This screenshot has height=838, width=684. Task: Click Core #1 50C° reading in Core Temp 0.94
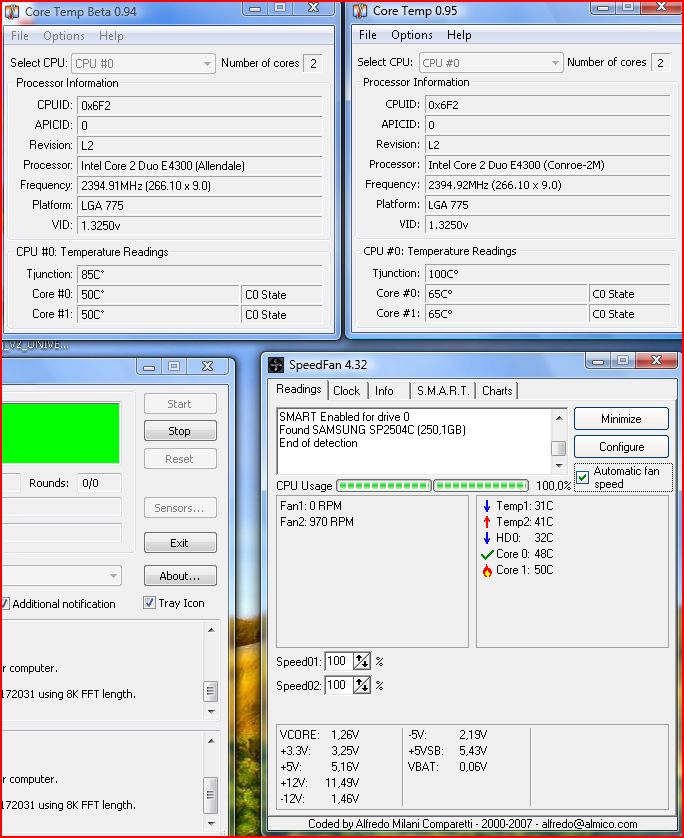coord(158,314)
